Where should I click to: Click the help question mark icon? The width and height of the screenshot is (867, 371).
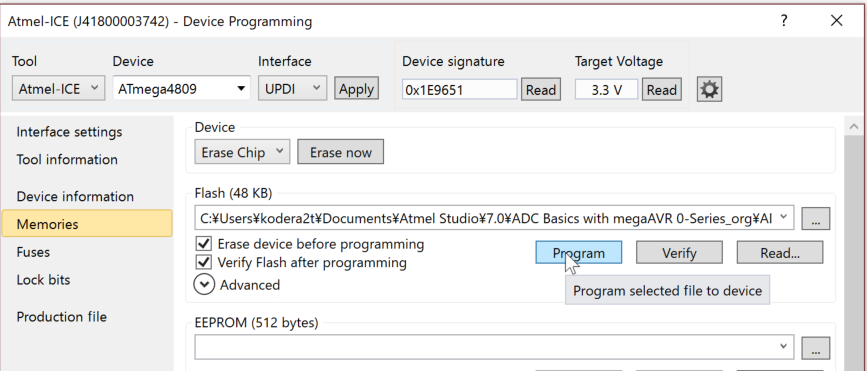point(784,22)
